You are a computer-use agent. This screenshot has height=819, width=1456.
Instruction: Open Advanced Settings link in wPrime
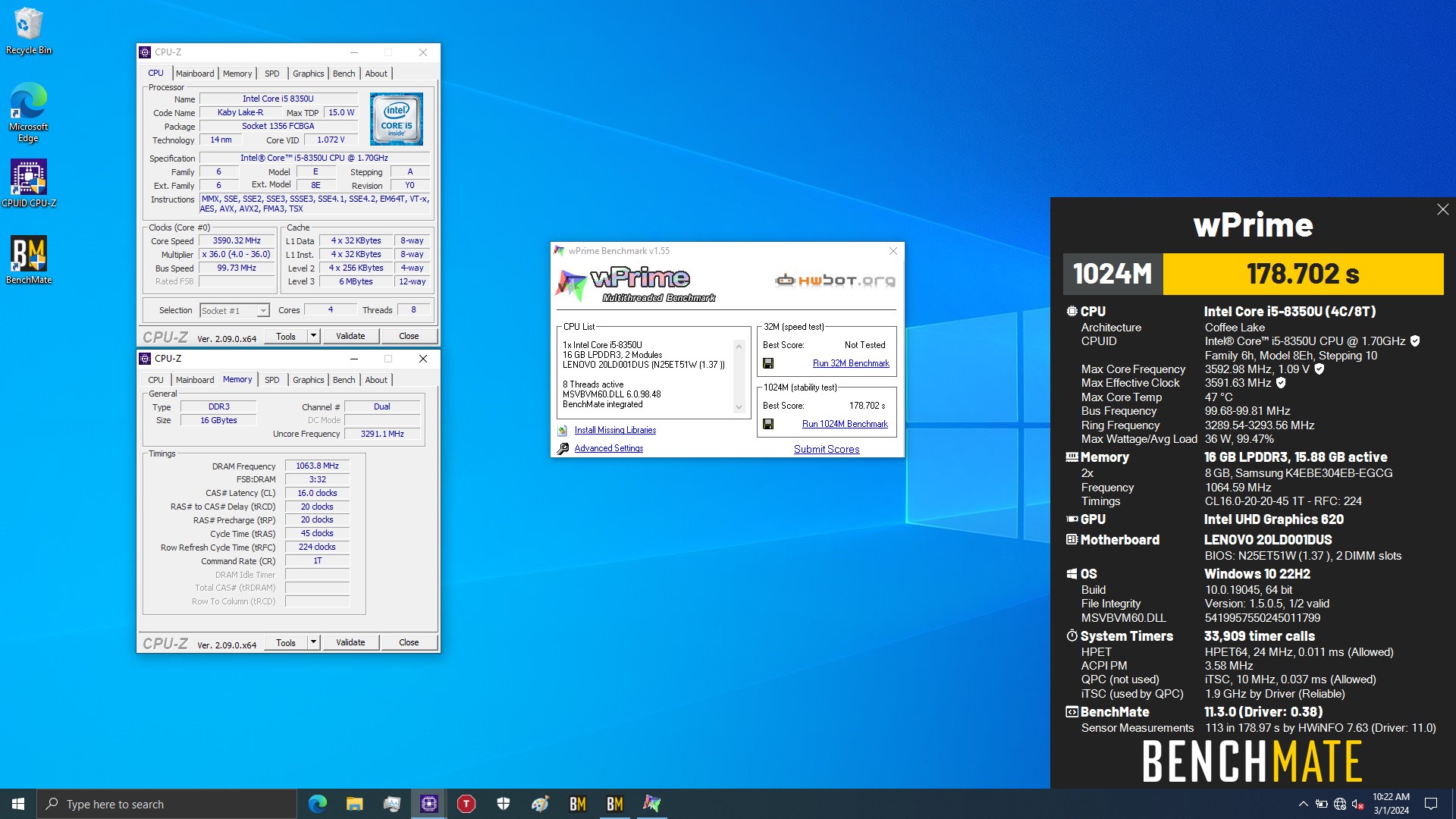pos(609,448)
